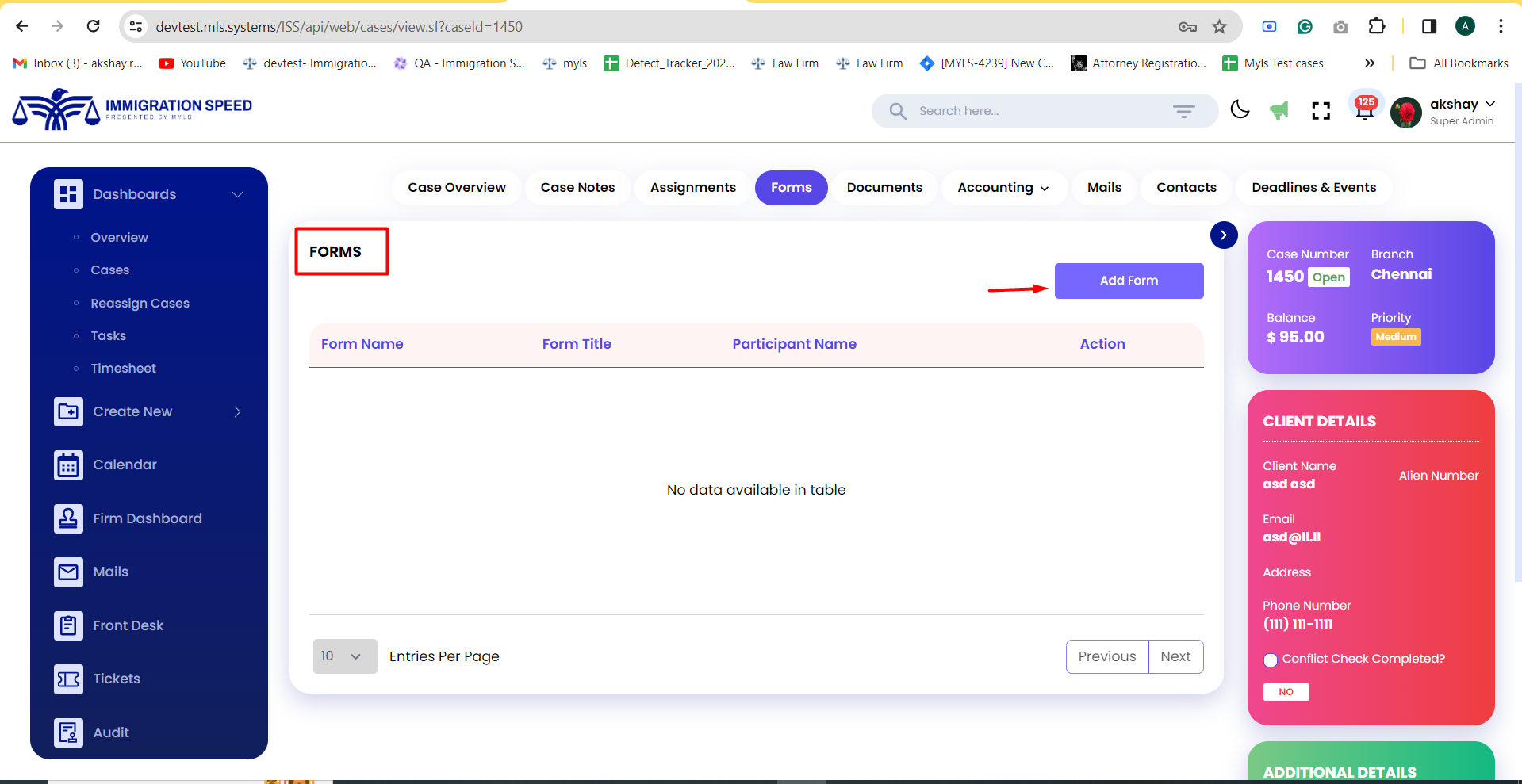Toggle Conflict Check Completed option
Image resolution: width=1522 pixels, height=784 pixels.
[1271, 660]
